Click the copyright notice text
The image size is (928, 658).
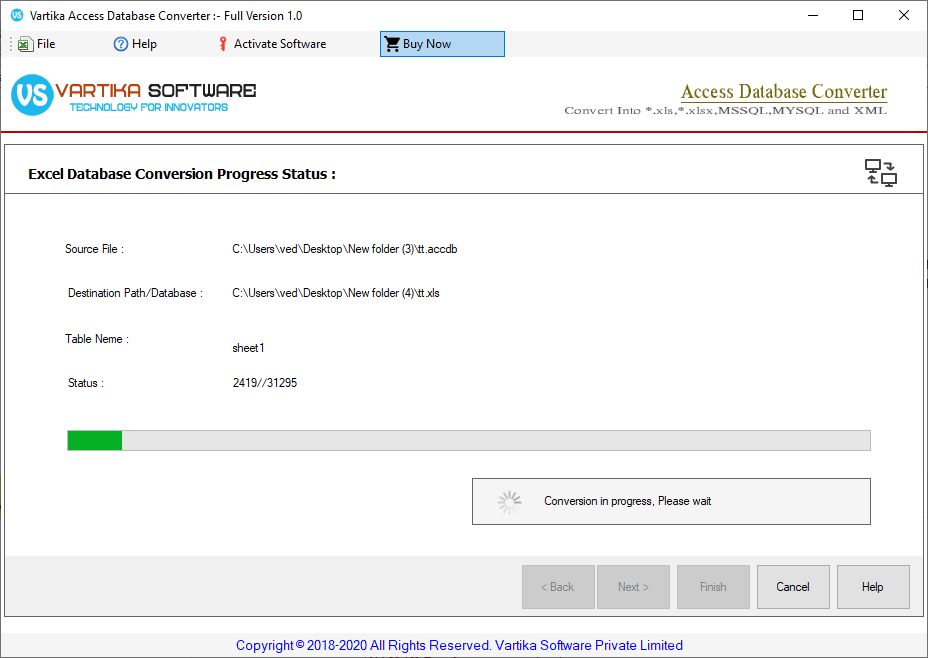pyautogui.click(x=459, y=645)
